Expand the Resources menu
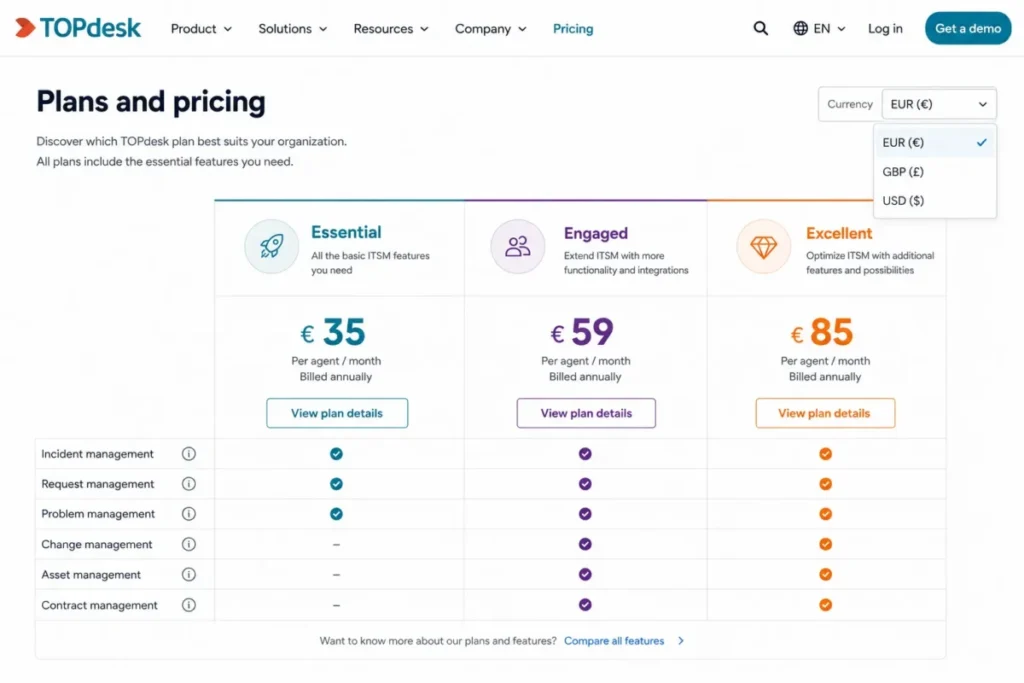 (391, 29)
